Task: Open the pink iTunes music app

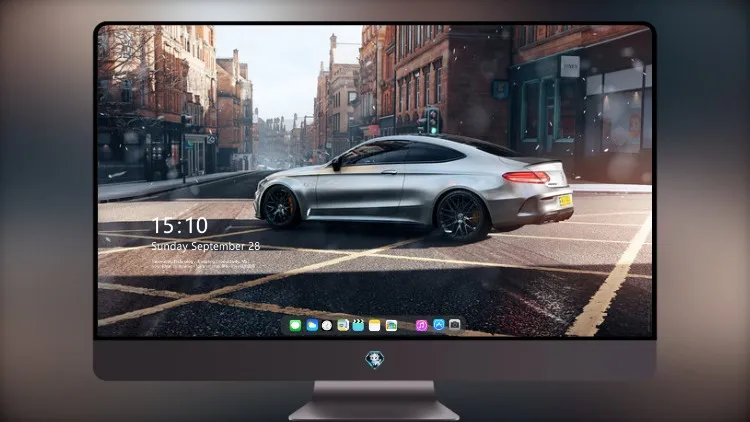Action: tap(421, 325)
